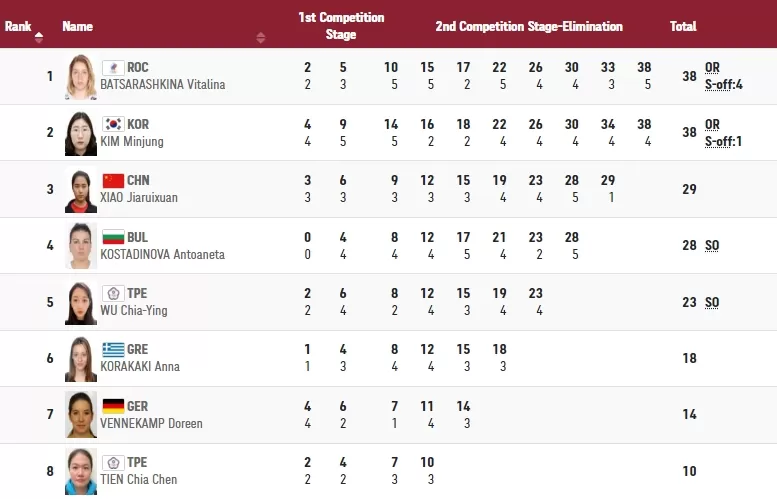Click the ROC flag icon
Screen dimensions: 777x499
point(113,68)
